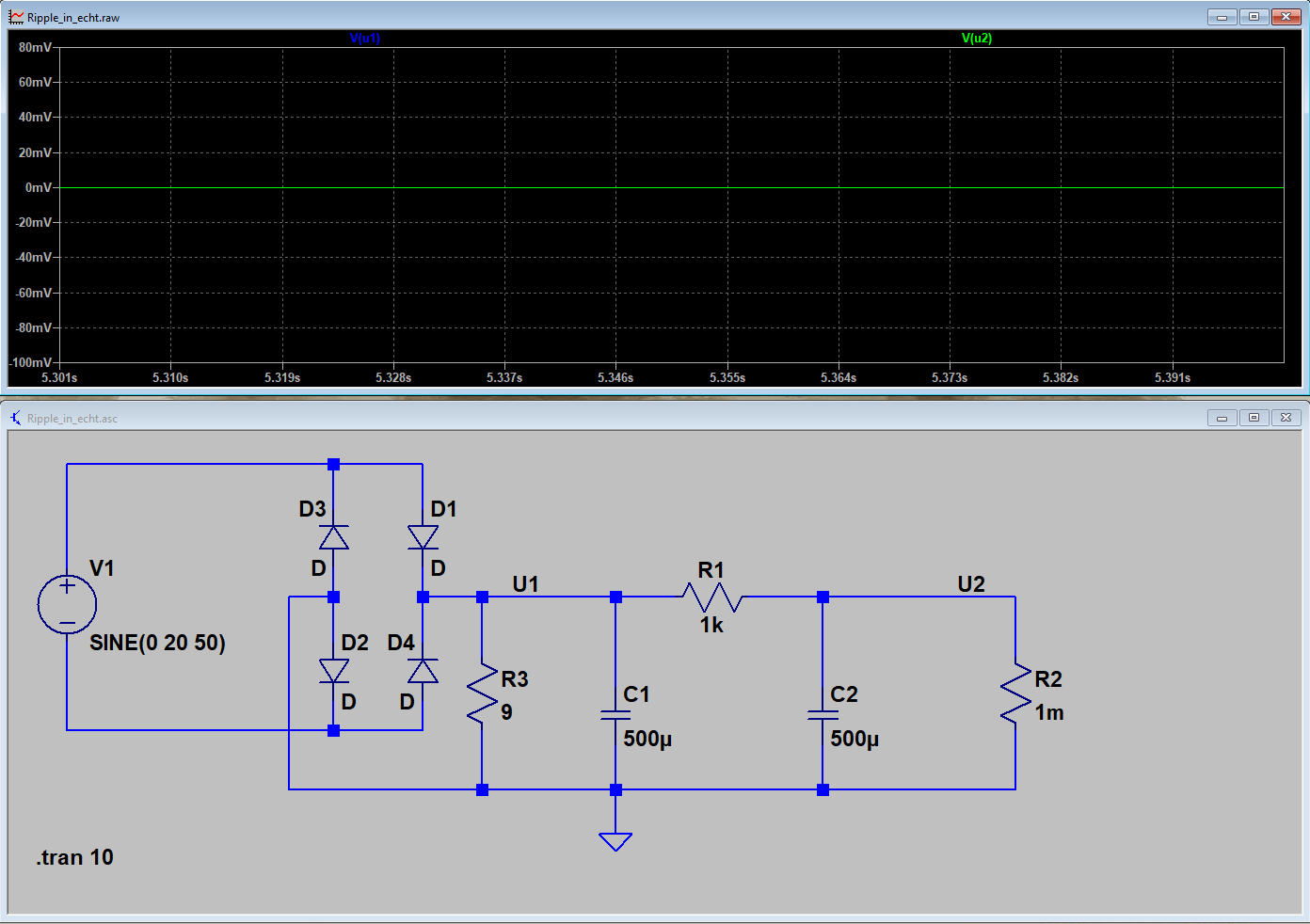
Task: Click the .tran 10 simulation directive
Action: pos(75,857)
